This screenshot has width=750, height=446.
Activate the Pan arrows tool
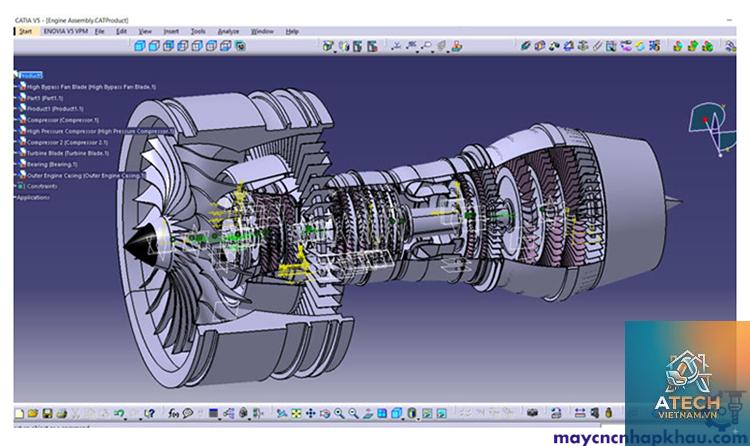pyautogui.click(x=310, y=413)
